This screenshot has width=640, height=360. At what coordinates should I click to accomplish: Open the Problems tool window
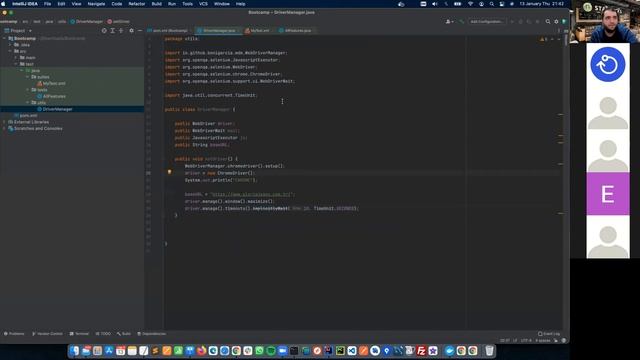(15, 334)
